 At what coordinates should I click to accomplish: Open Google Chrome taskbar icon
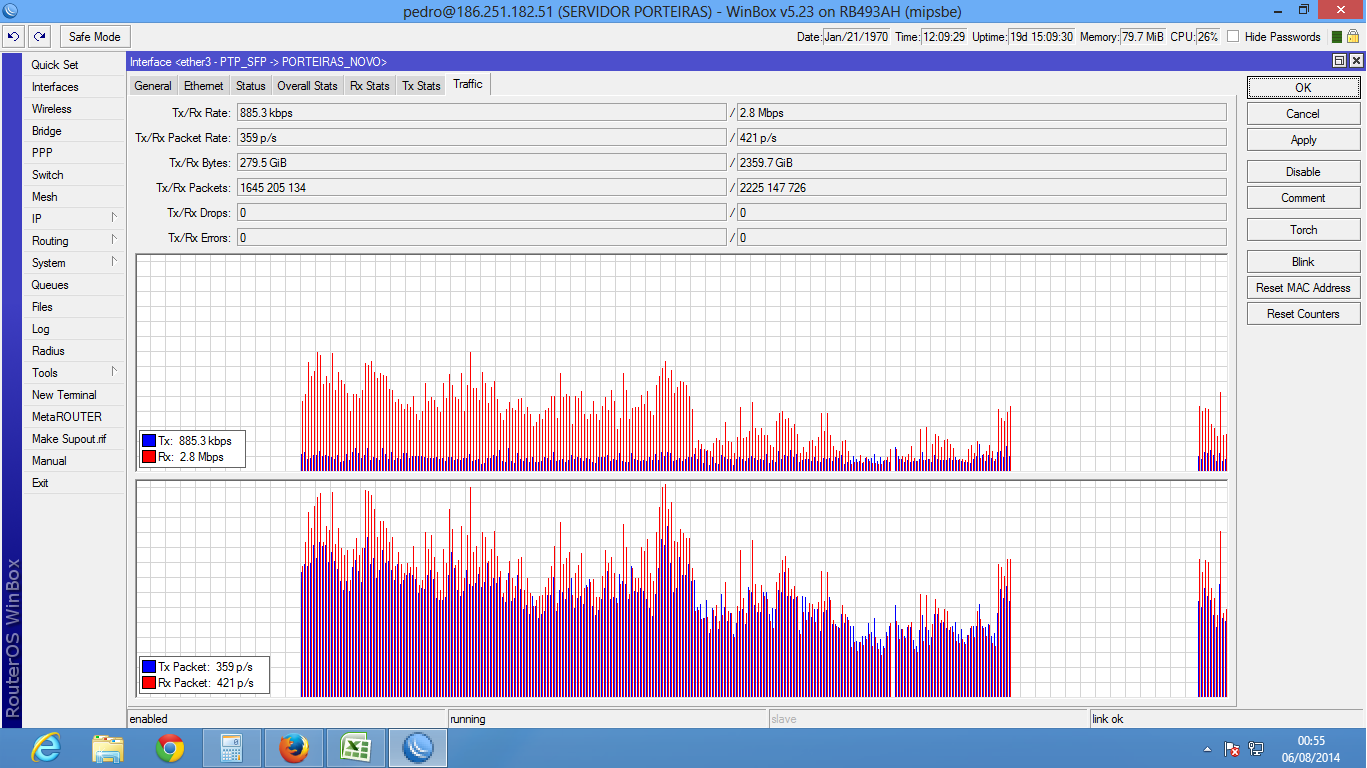coord(170,748)
